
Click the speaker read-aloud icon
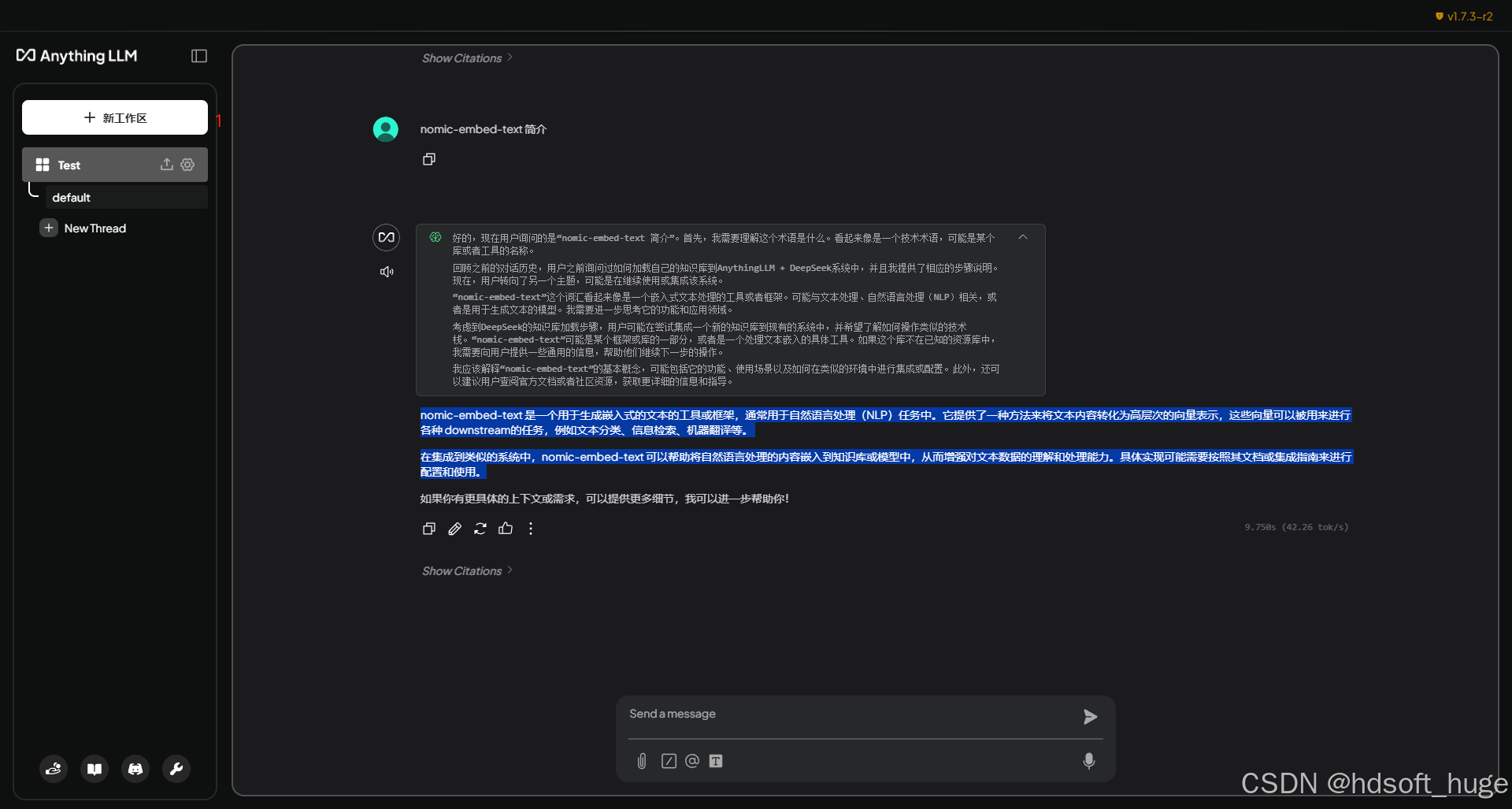387,272
